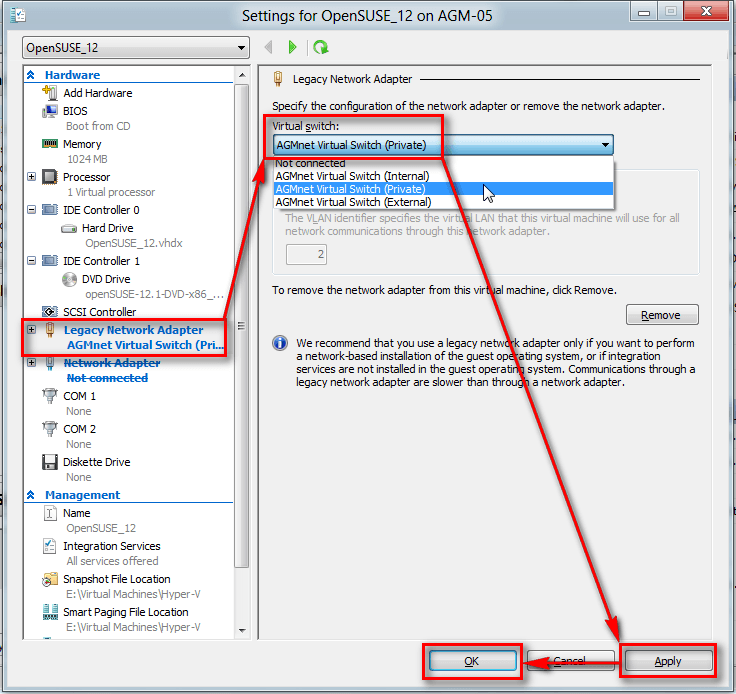The width and height of the screenshot is (736, 694).
Task: Select the Not connected option
Action: (x=311, y=163)
